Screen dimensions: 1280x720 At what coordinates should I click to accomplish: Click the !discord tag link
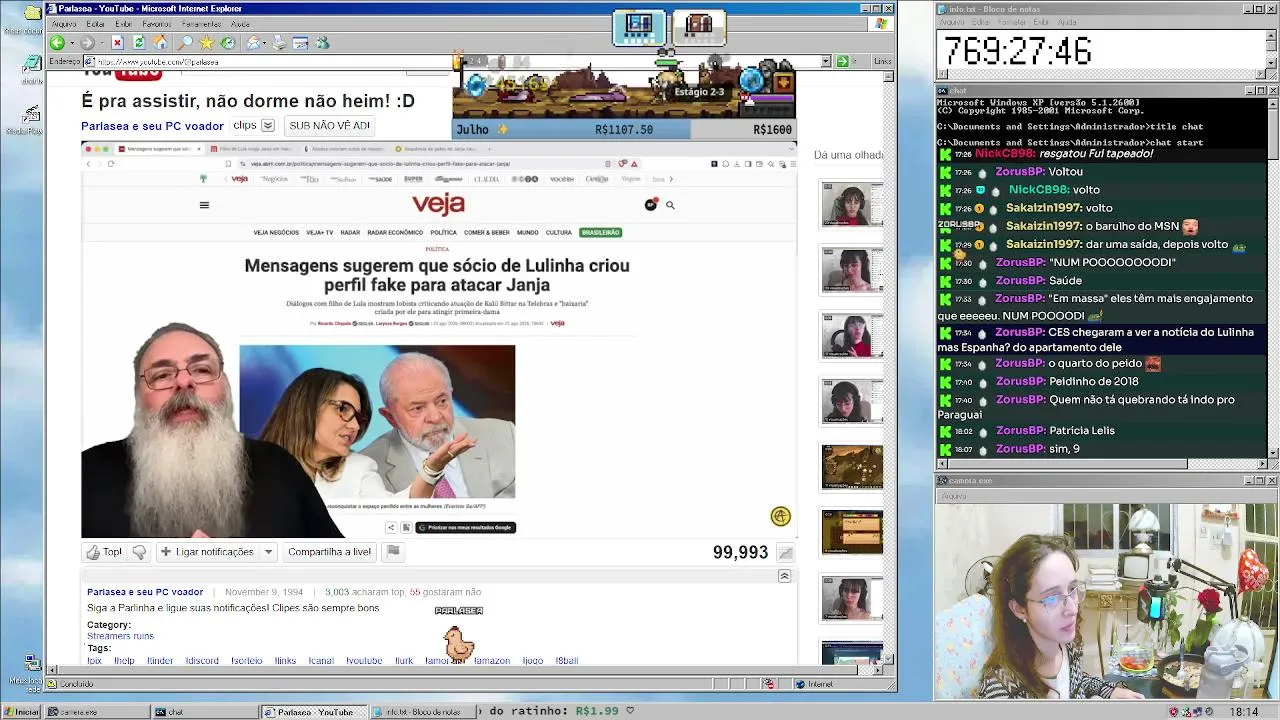(202, 660)
